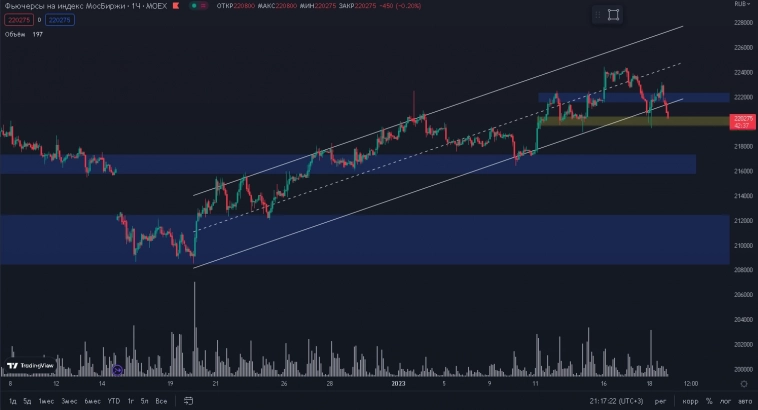
Task: Click the red flag icon beside MOEX
Action: coord(176,6)
